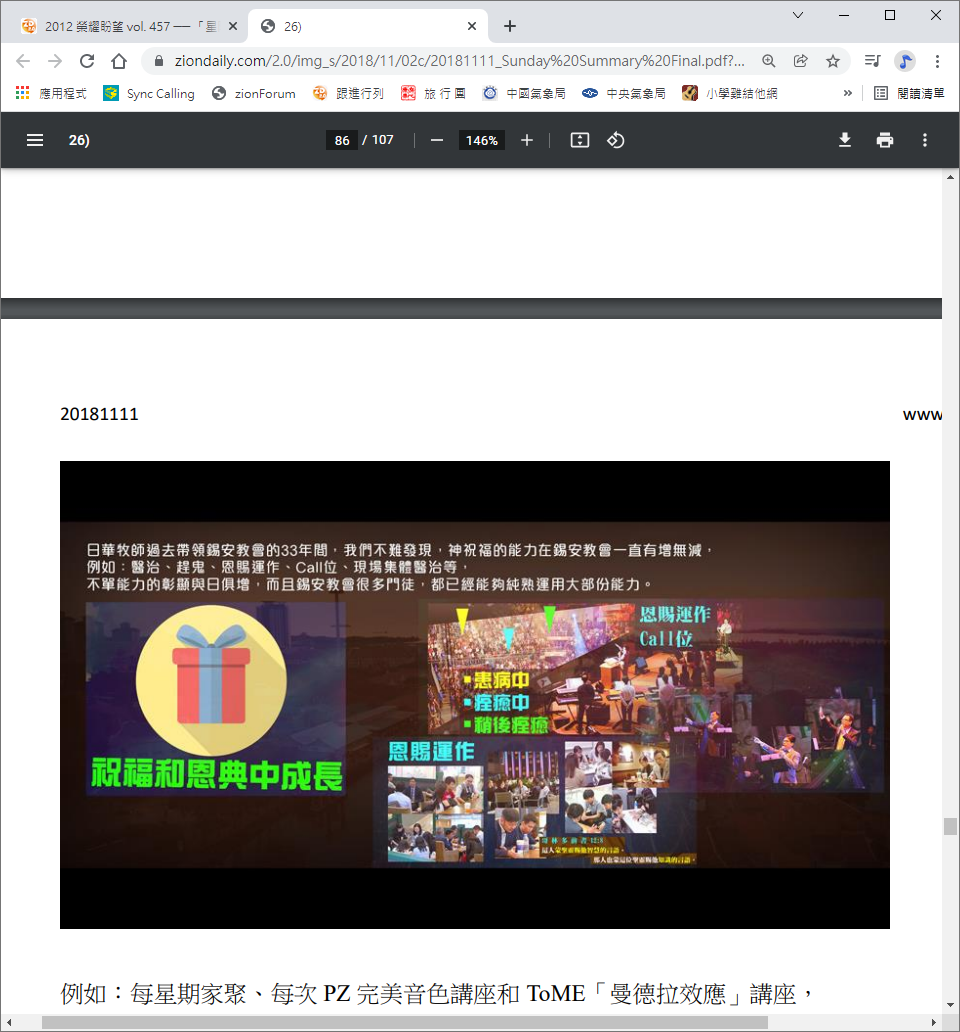Open the 旅行團 bookmark

[433, 93]
